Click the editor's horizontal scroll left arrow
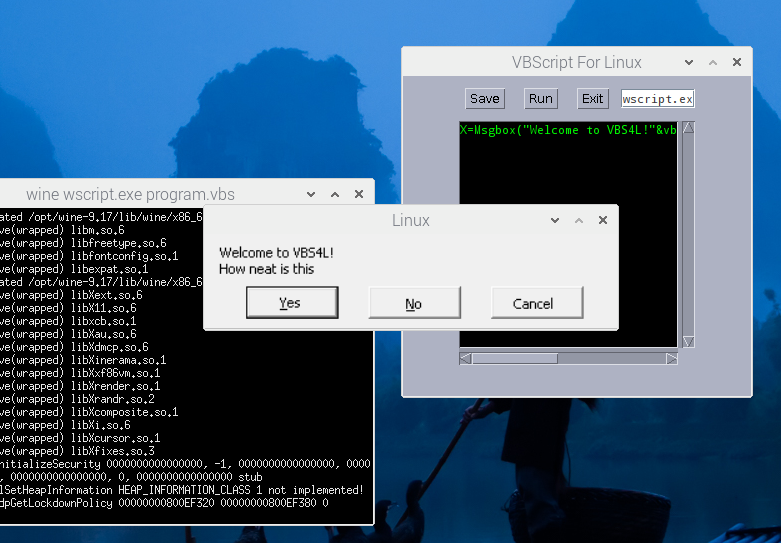 (465, 359)
